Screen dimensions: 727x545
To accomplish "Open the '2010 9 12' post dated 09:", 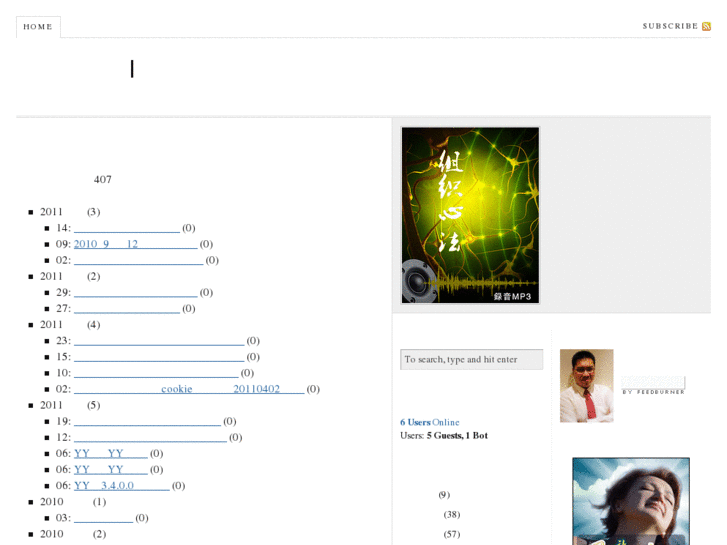I will 135,244.
